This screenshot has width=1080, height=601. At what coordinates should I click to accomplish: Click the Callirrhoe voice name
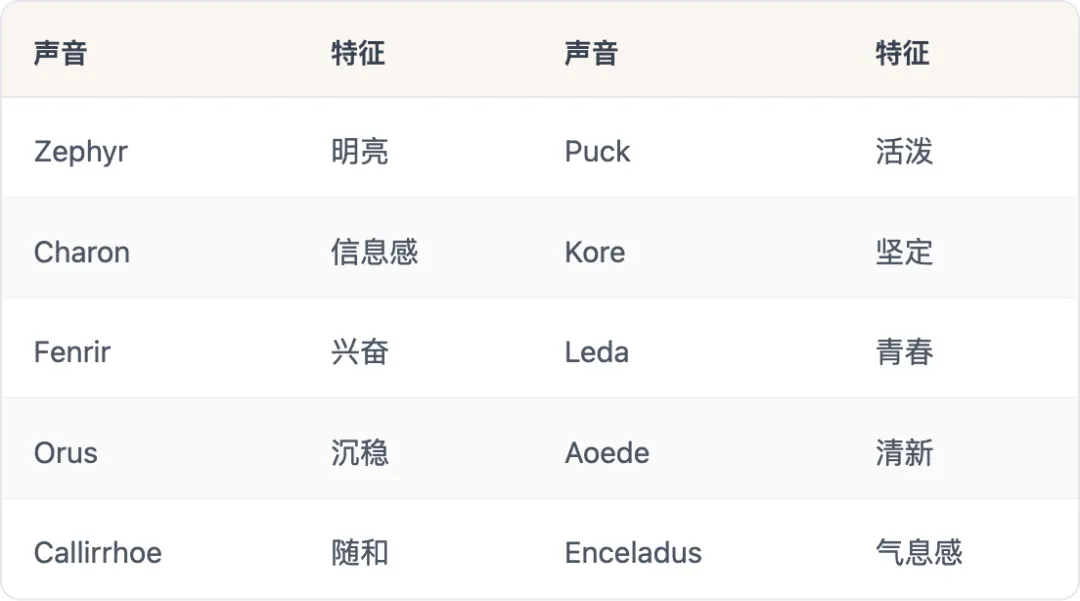click(98, 553)
